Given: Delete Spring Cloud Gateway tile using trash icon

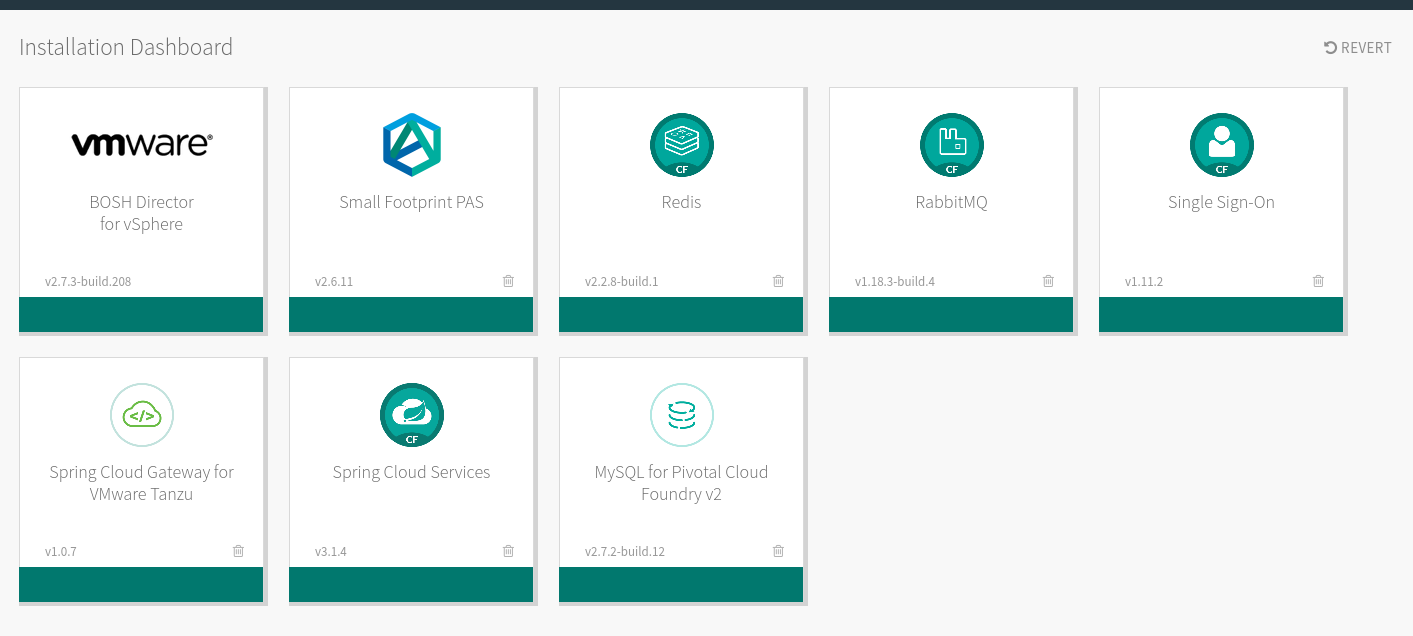Looking at the screenshot, I should pyautogui.click(x=238, y=551).
